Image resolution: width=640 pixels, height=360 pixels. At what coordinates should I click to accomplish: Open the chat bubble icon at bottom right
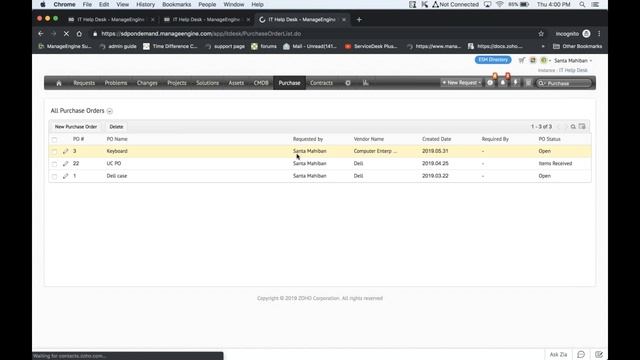tap(581, 354)
